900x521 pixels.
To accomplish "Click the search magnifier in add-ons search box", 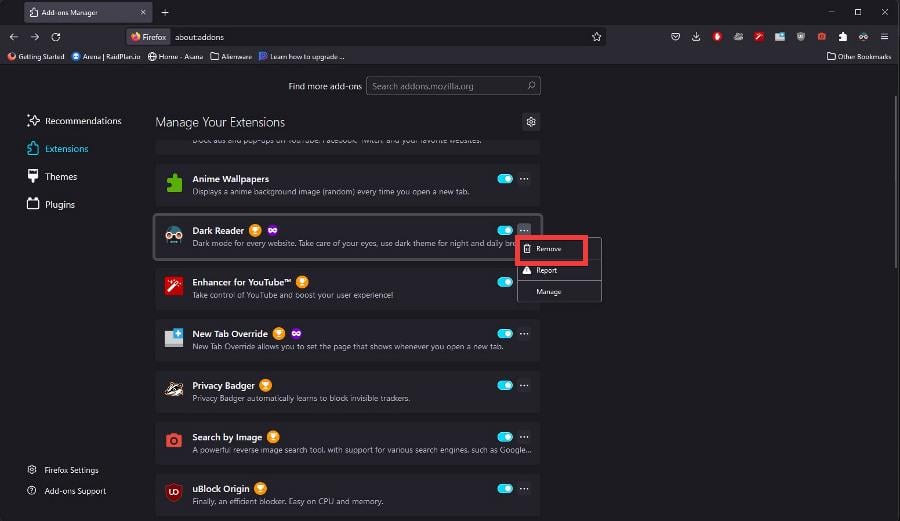I will click(x=532, y=85).
